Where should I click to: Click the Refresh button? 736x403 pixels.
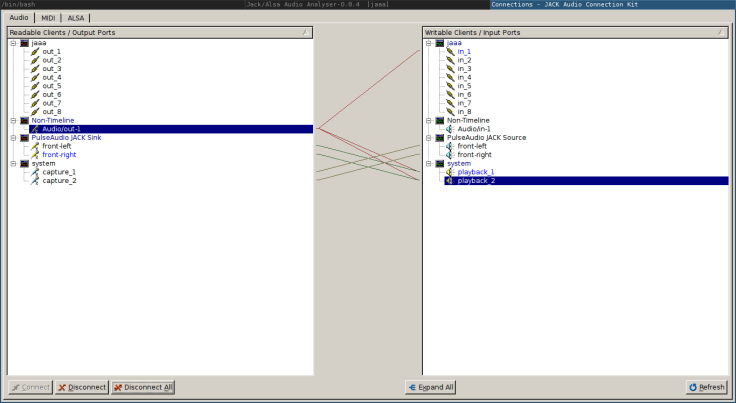[x=707, y=387]
